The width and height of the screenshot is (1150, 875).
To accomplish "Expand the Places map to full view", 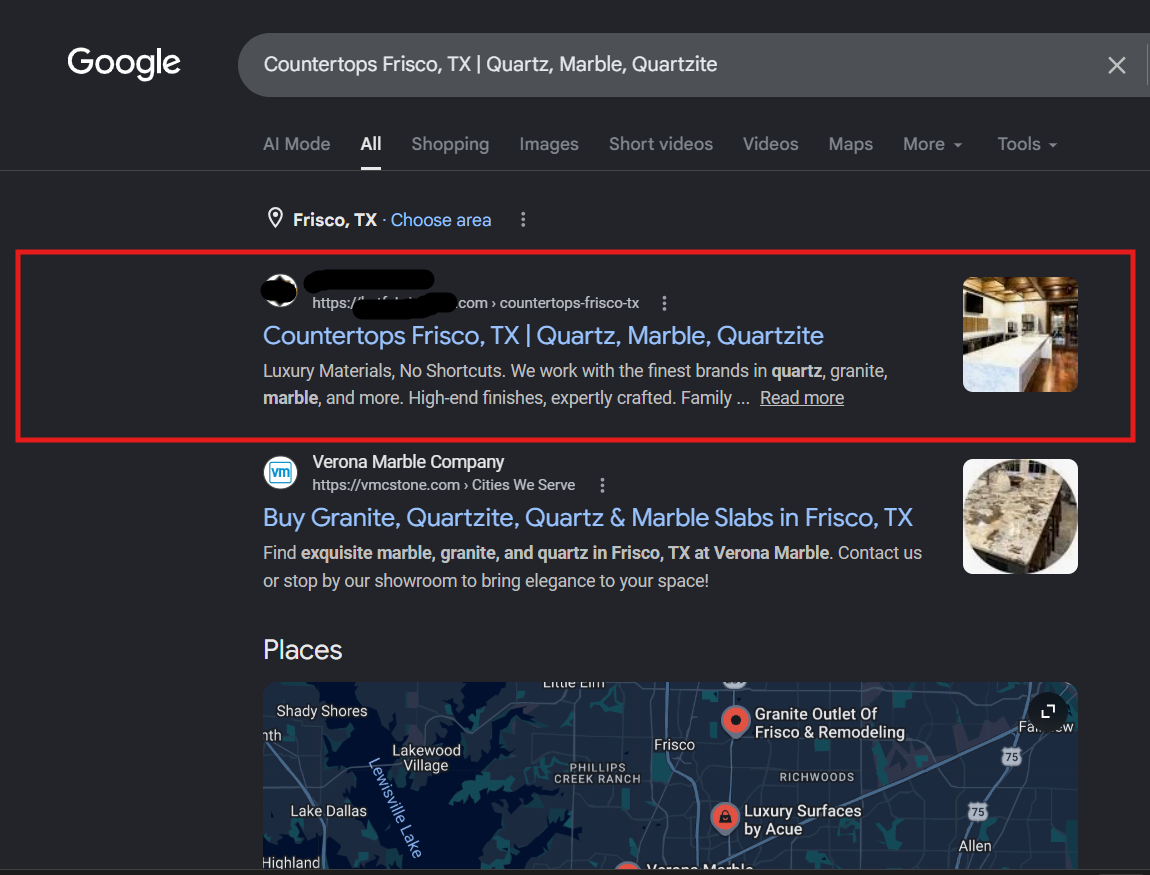I will pos(1047,711).
